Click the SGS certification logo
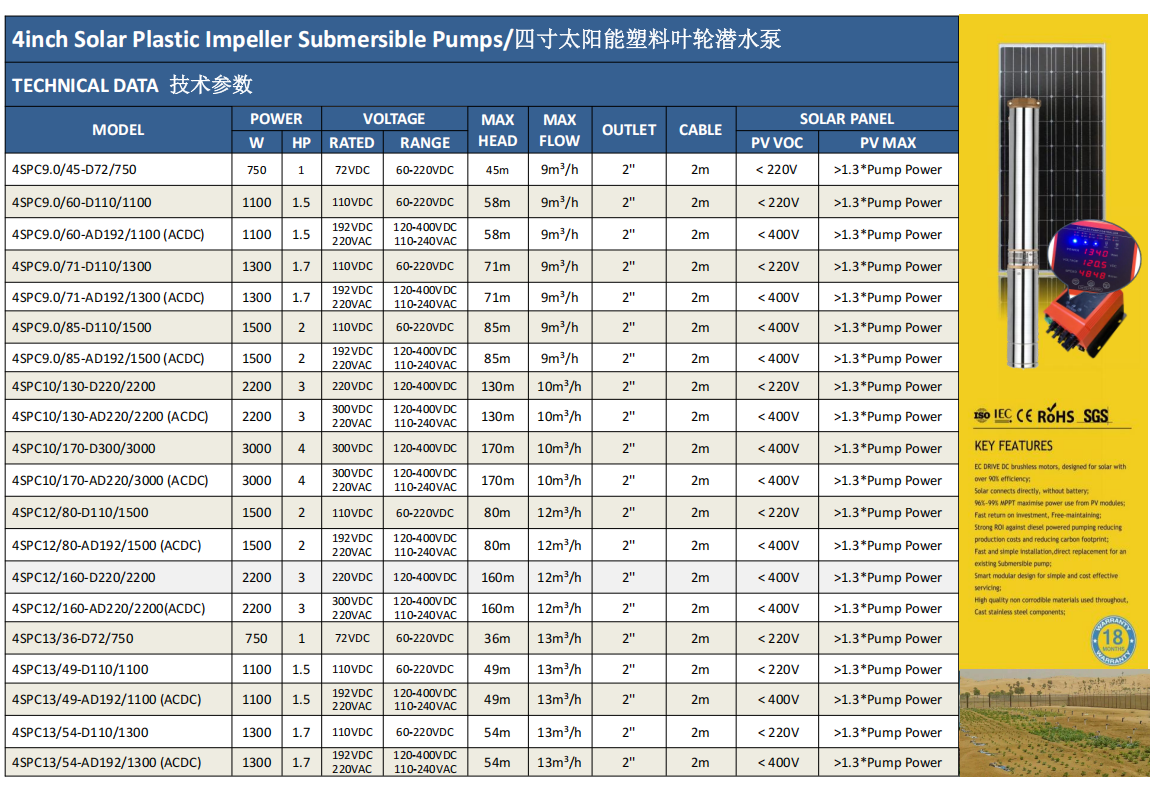This screenshot has width=1153, height=785. pos(1096,415)
